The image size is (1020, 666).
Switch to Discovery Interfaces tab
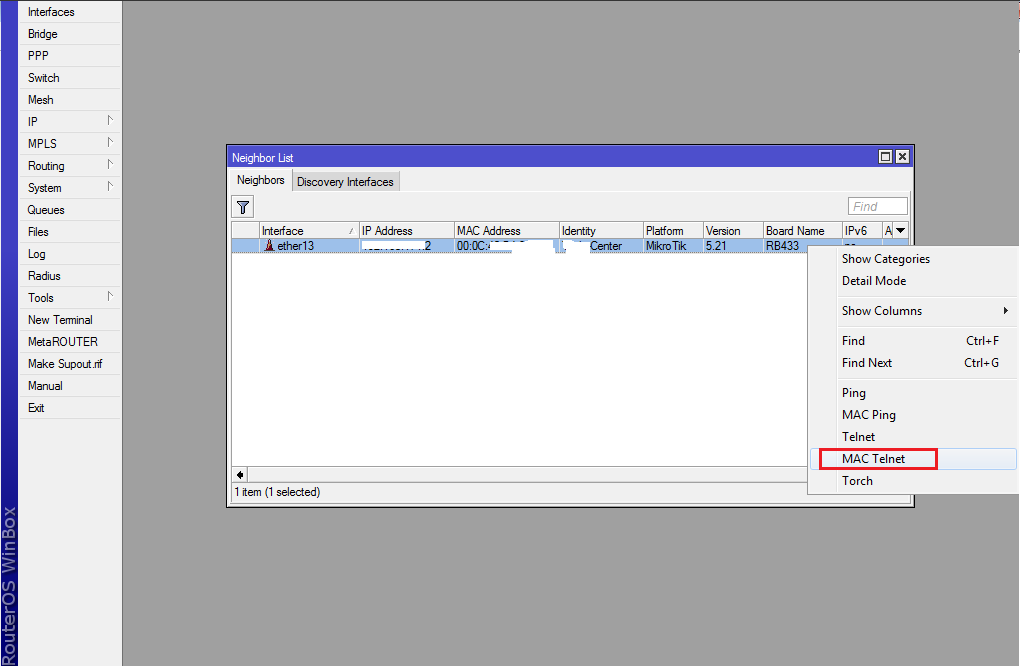point(345,182)
